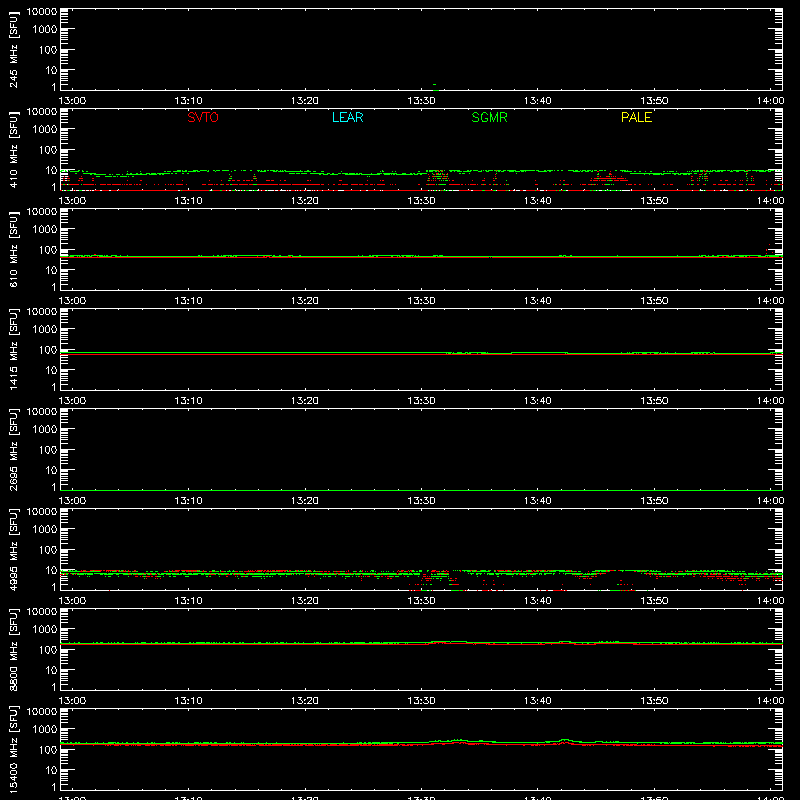This screenshot has height=800, width=800.
Task: Select the 245 MHz [SFU] axis title
Action: [x=13, y=49]
